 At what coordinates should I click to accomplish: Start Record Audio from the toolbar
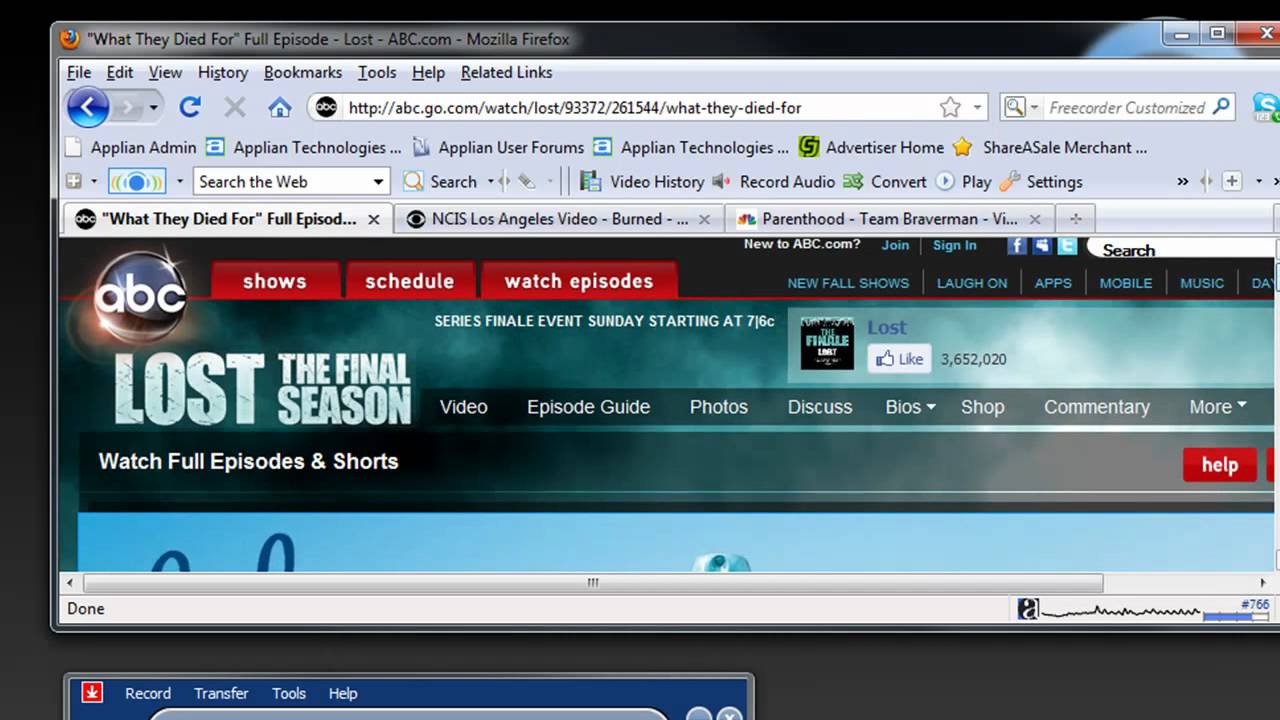click(x=774, y=182)
